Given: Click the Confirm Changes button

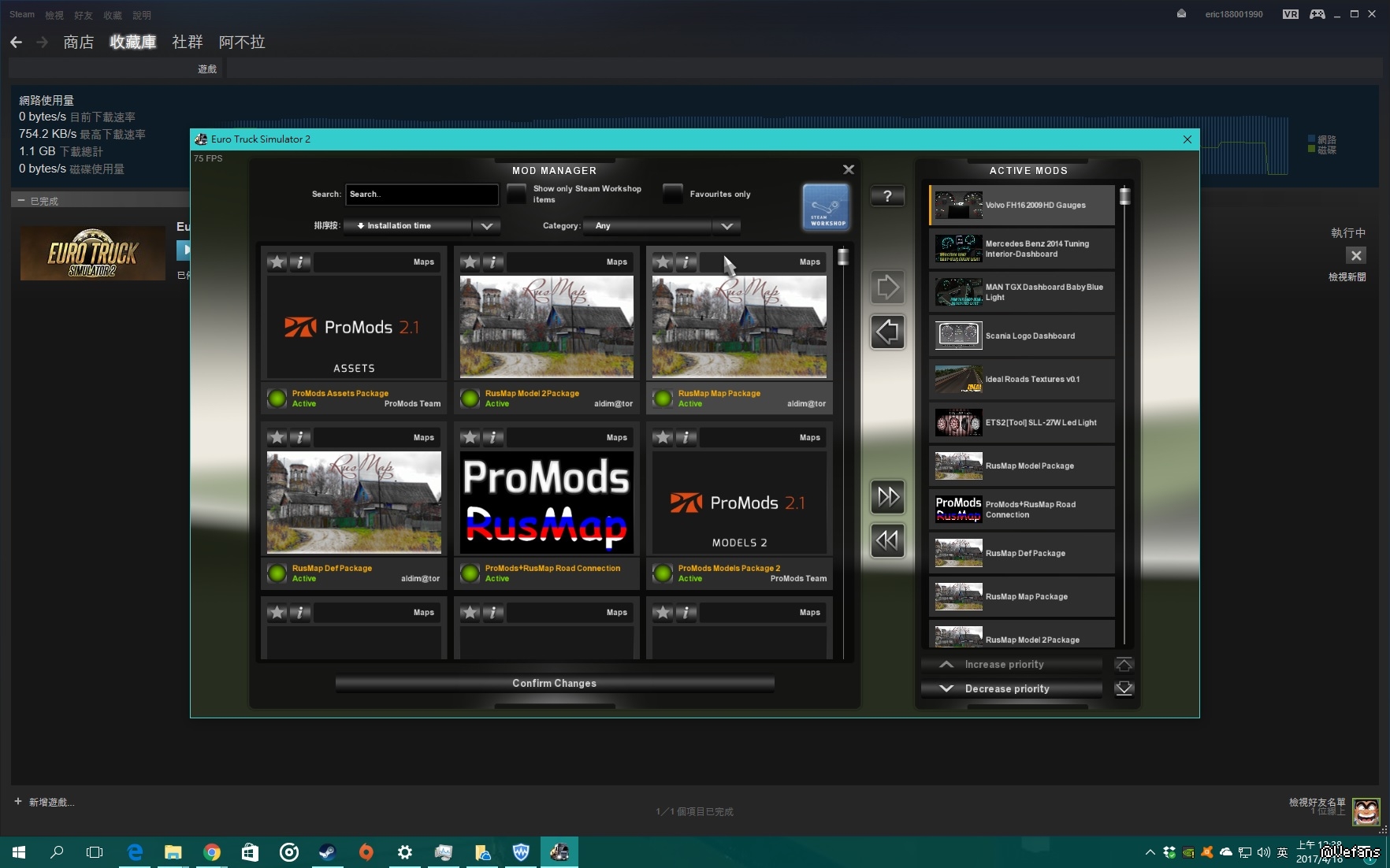Looking at the screenshot, I should (x=554, y=683).
